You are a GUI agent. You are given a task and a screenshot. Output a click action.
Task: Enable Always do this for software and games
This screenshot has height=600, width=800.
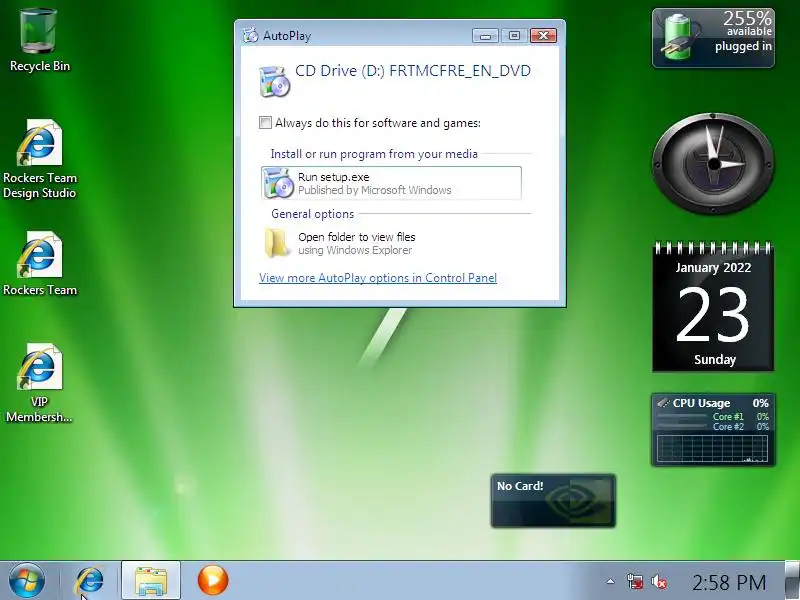(x=265, y=122)
